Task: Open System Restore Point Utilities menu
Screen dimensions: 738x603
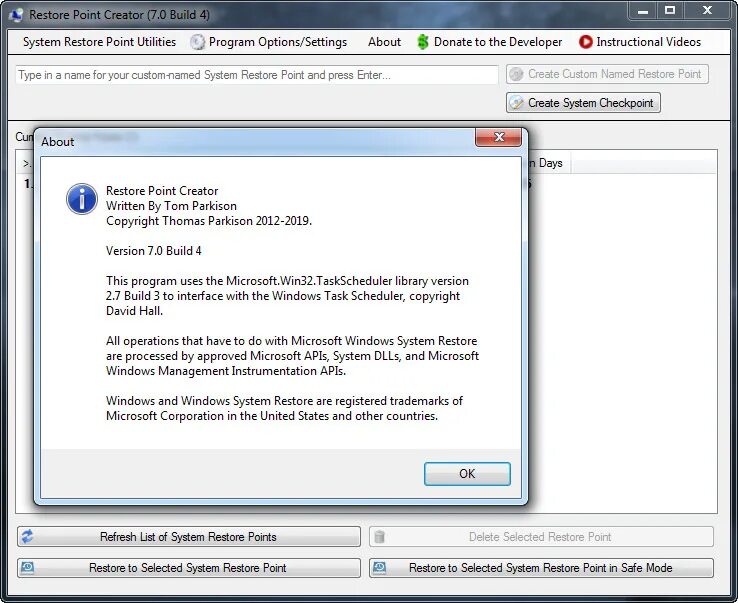Action: 99,42
